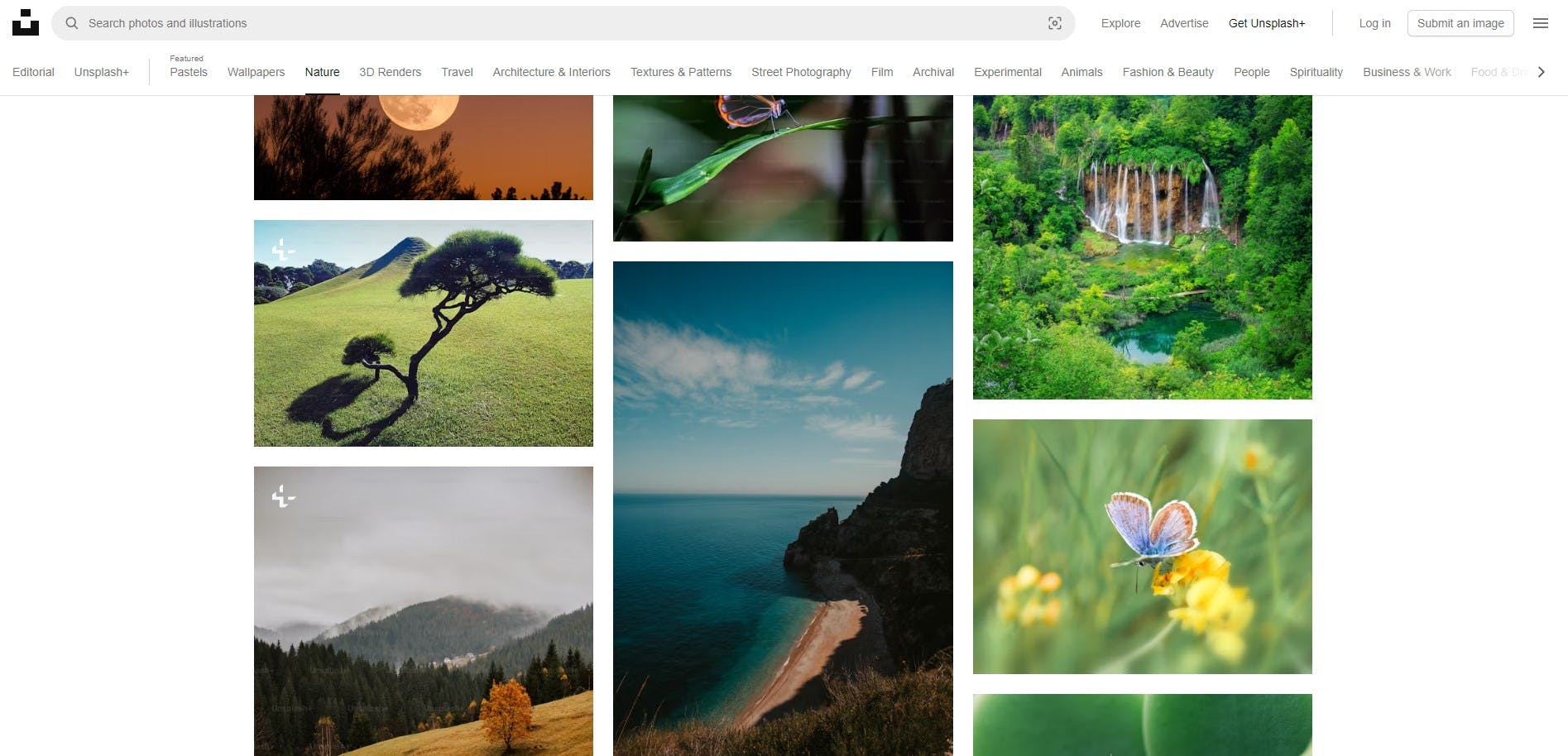
Task: Open People topic
Action: click(1251, 72)
